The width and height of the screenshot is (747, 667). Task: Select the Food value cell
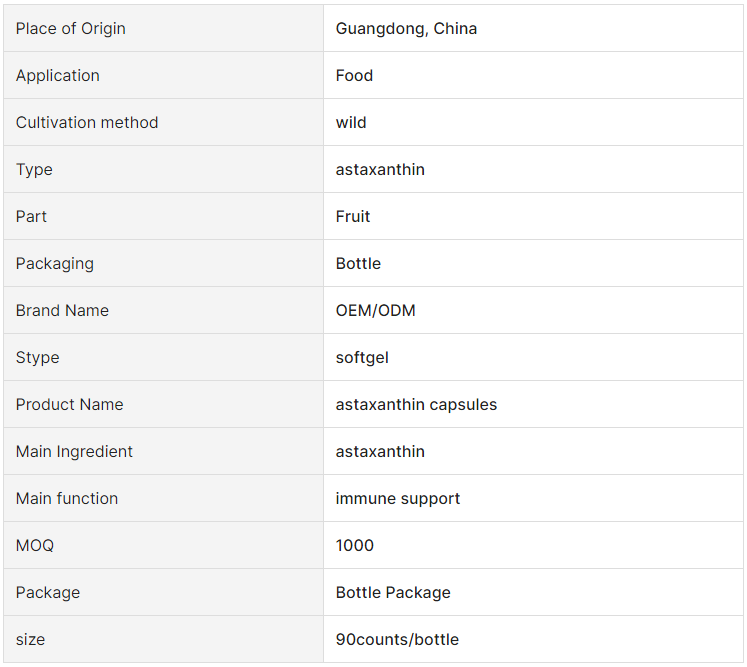click(x=533, y=75)
